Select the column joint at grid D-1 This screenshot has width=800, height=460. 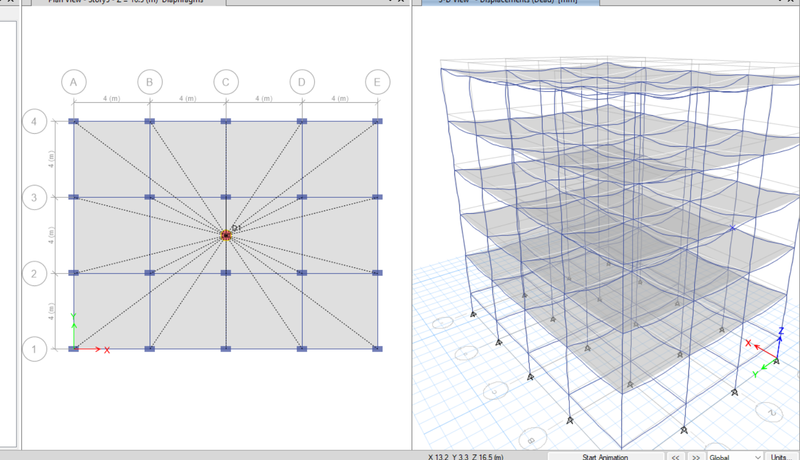302,349
